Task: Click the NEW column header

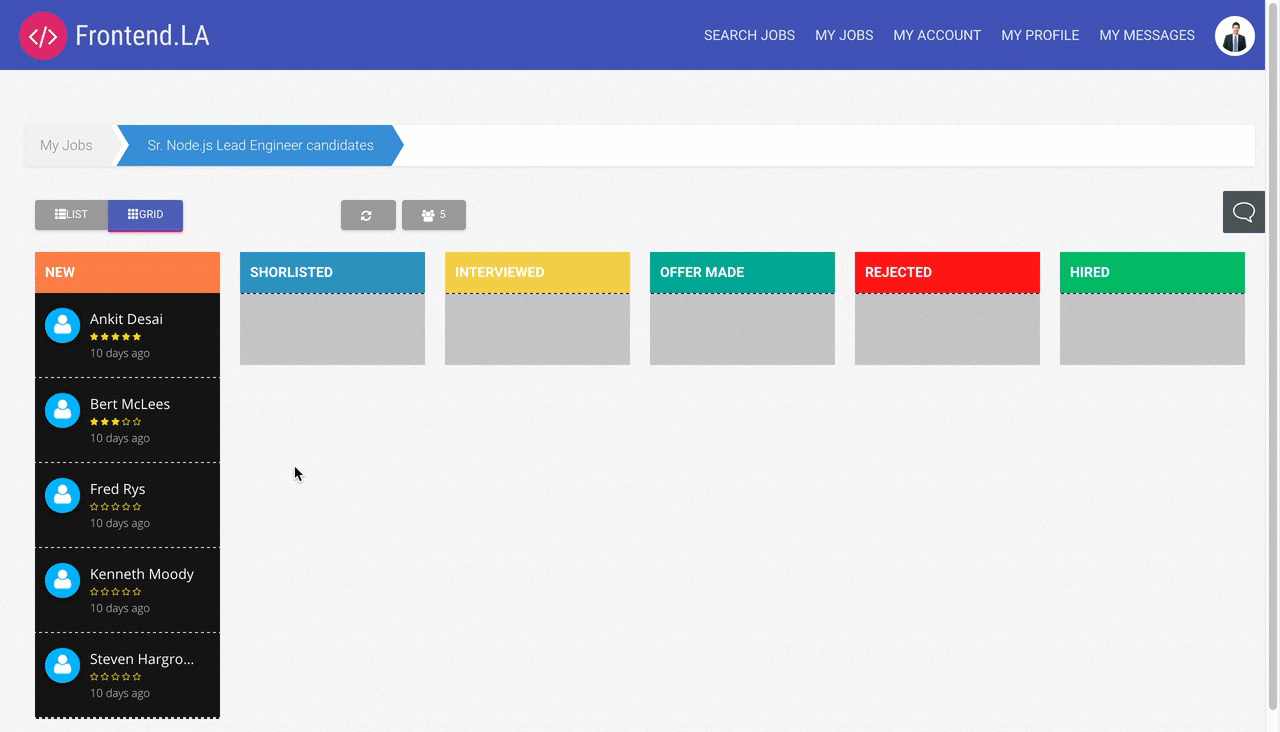Action: tap(127, 272)
